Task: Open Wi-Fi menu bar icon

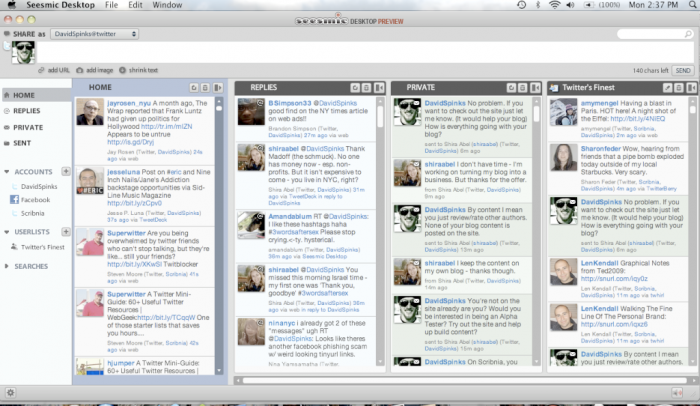Action: (x=554, y=5)
